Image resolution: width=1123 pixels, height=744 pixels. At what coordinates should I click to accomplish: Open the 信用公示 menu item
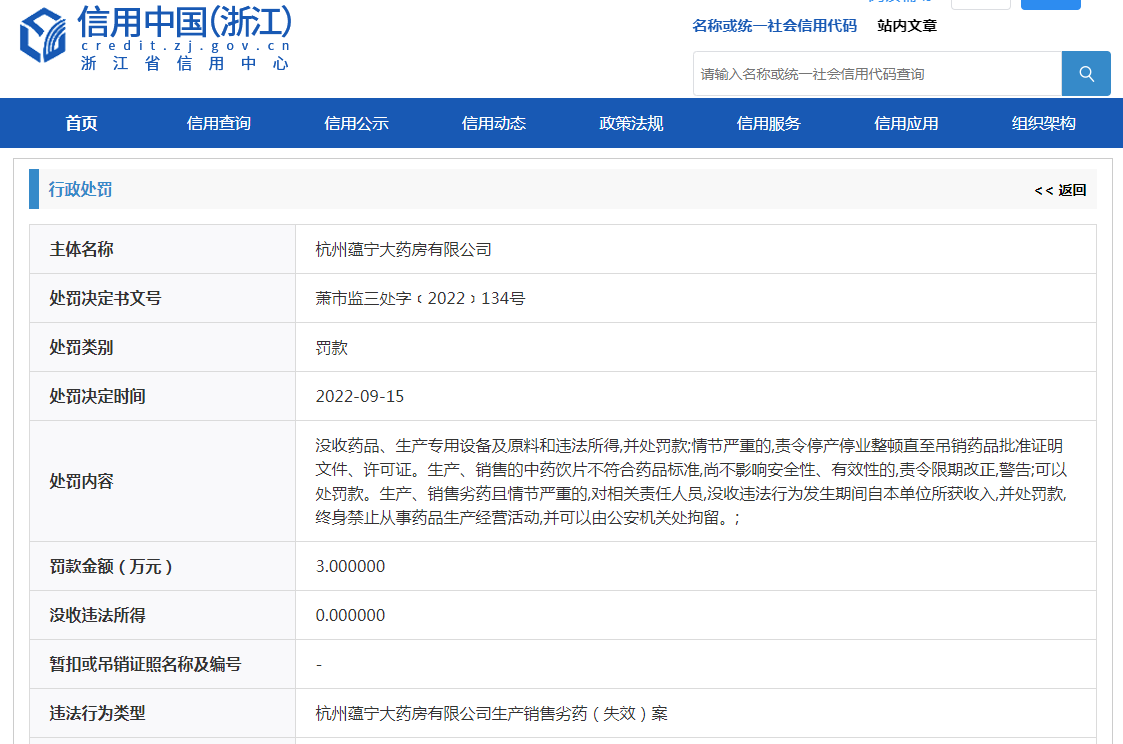356,123
